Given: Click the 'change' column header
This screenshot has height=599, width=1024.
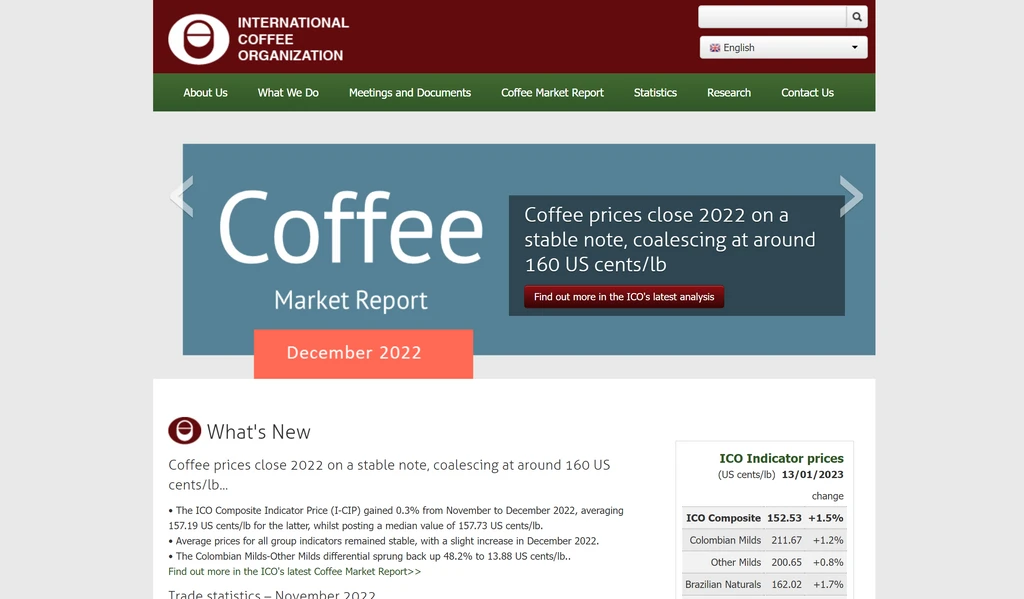Looking at the screenshot, I should click(827, 496).
